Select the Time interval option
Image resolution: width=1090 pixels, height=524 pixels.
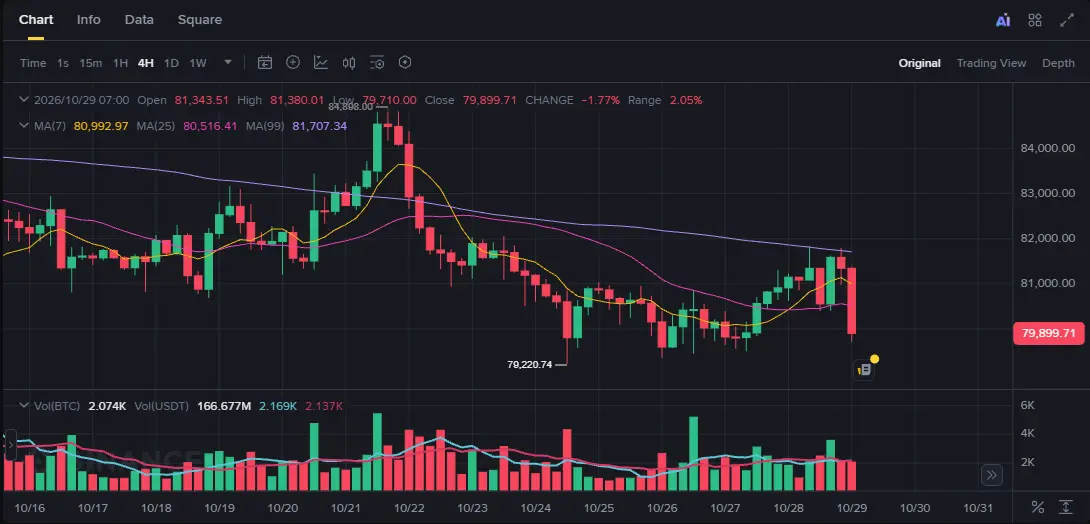[33, 63]
